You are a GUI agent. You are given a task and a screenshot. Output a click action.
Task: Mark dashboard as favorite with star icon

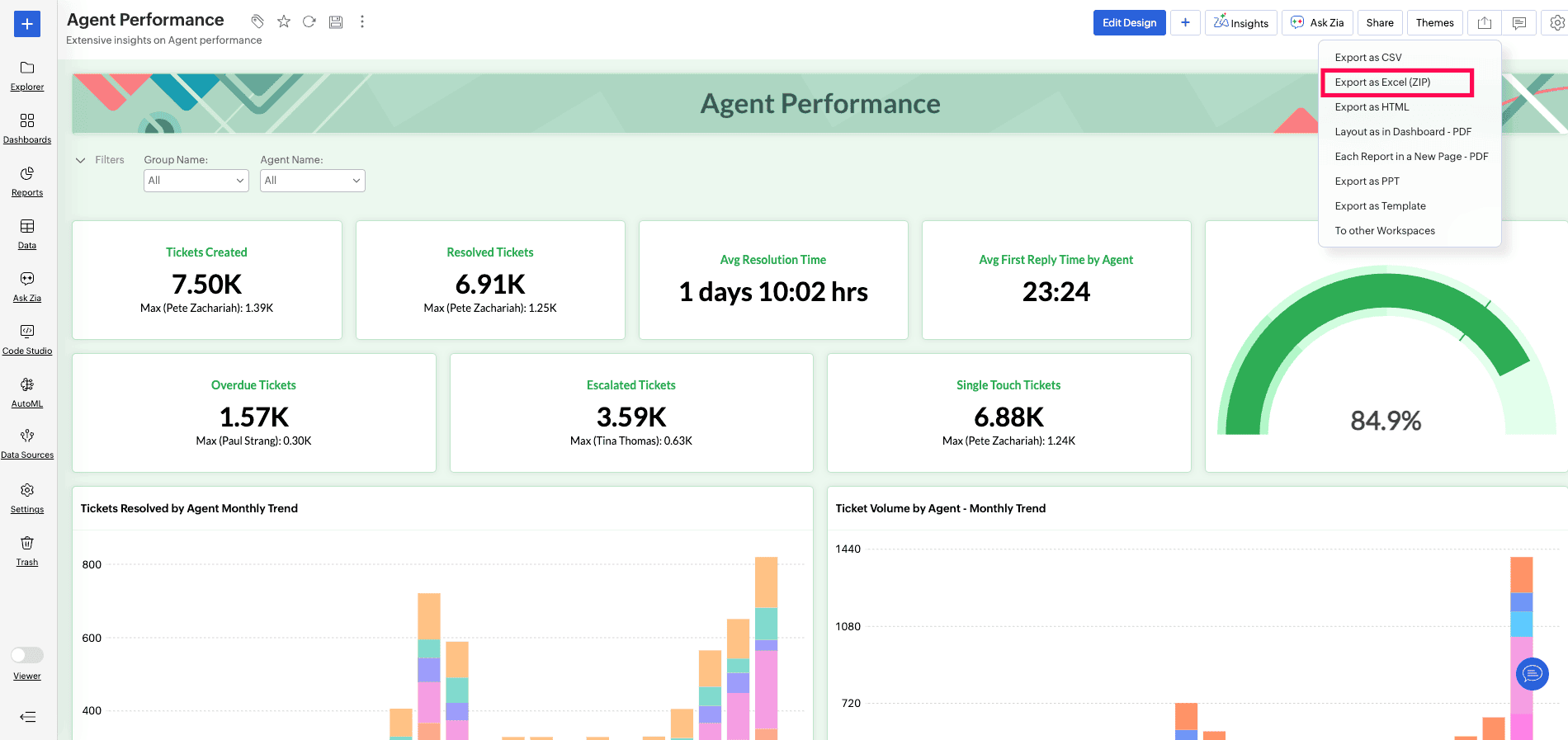point(284,21)
